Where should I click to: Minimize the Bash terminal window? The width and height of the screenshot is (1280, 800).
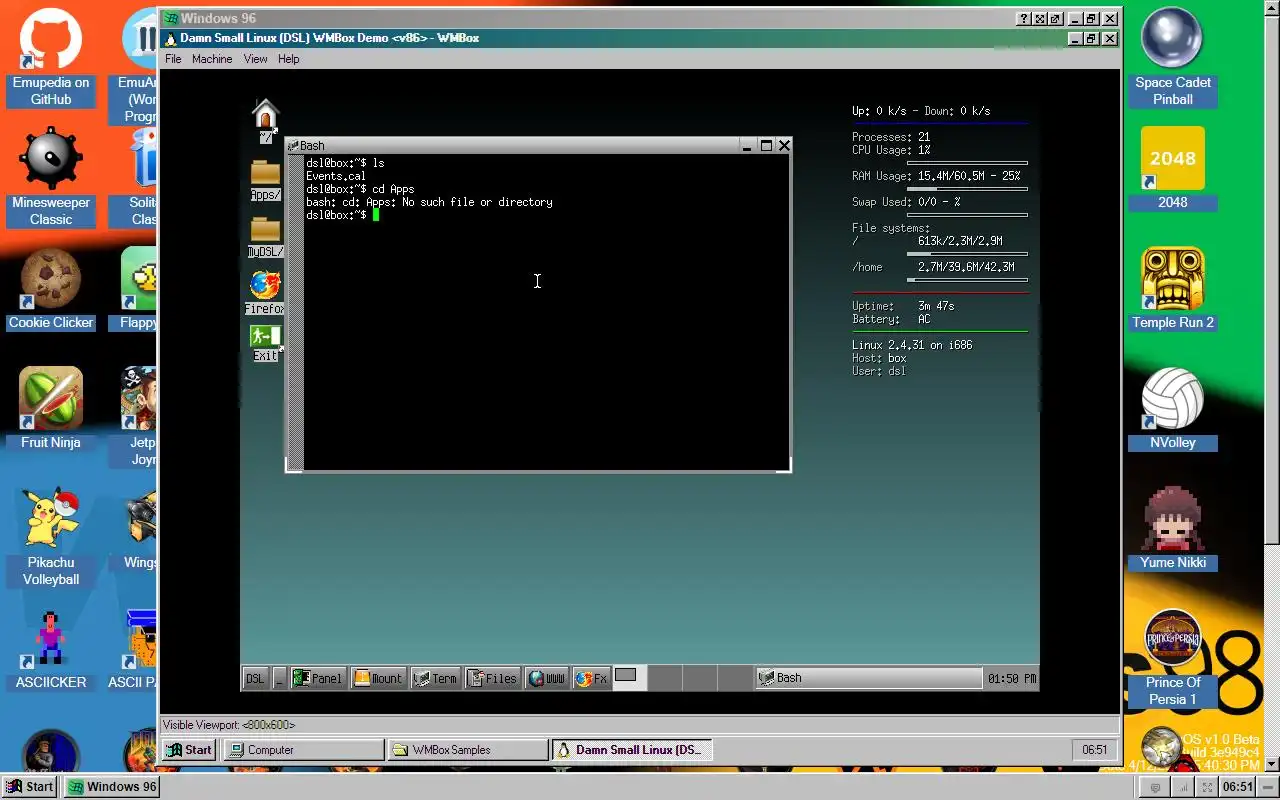[x=747, y=146]
